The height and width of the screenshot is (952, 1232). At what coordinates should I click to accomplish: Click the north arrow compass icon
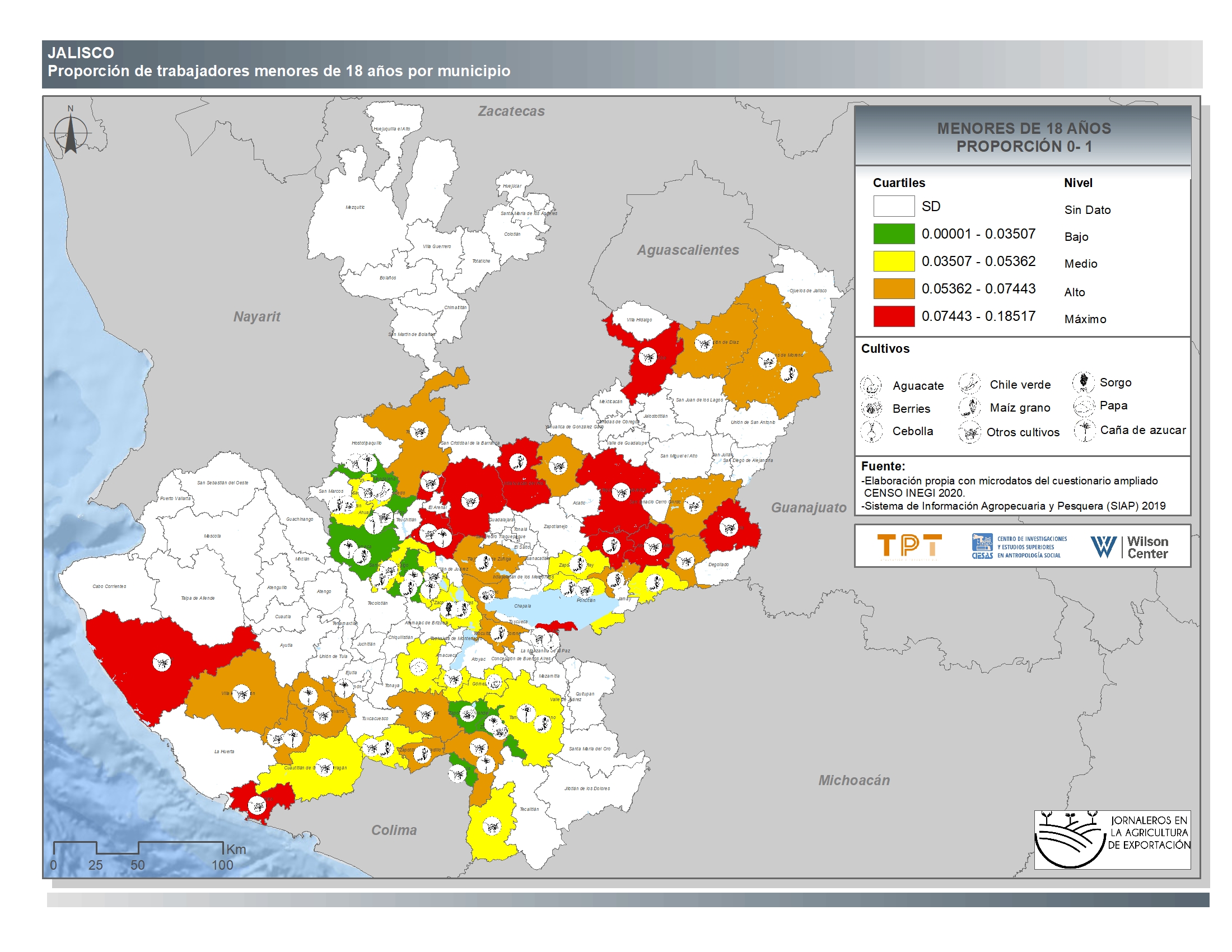point(71,134)
